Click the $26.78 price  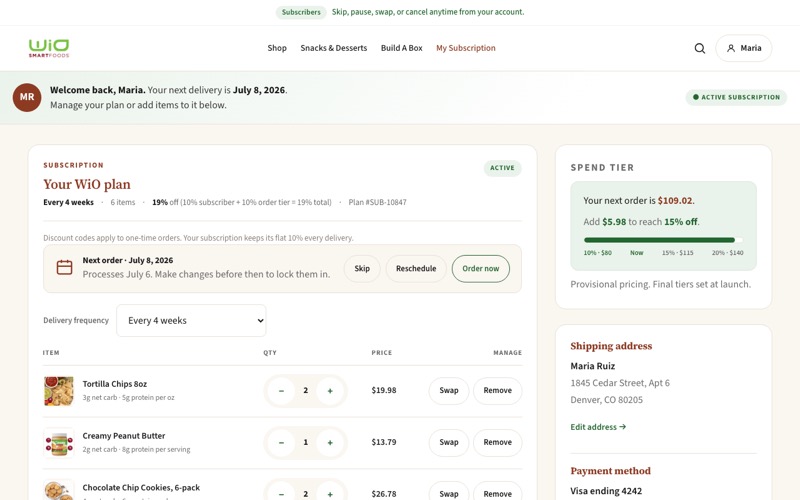[384, 494]
